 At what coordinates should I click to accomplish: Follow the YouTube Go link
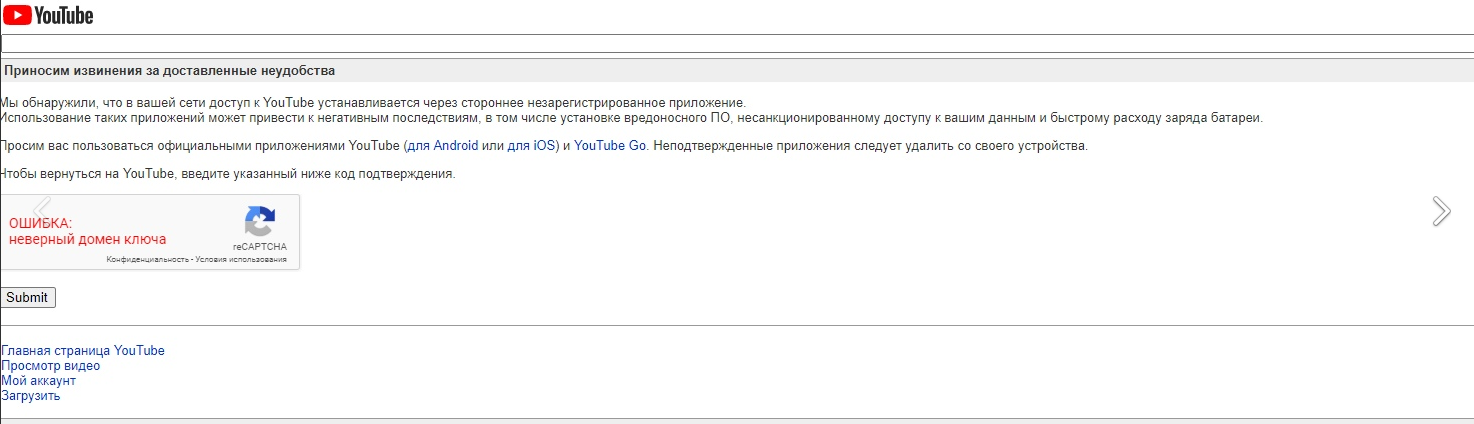[610, 146]
